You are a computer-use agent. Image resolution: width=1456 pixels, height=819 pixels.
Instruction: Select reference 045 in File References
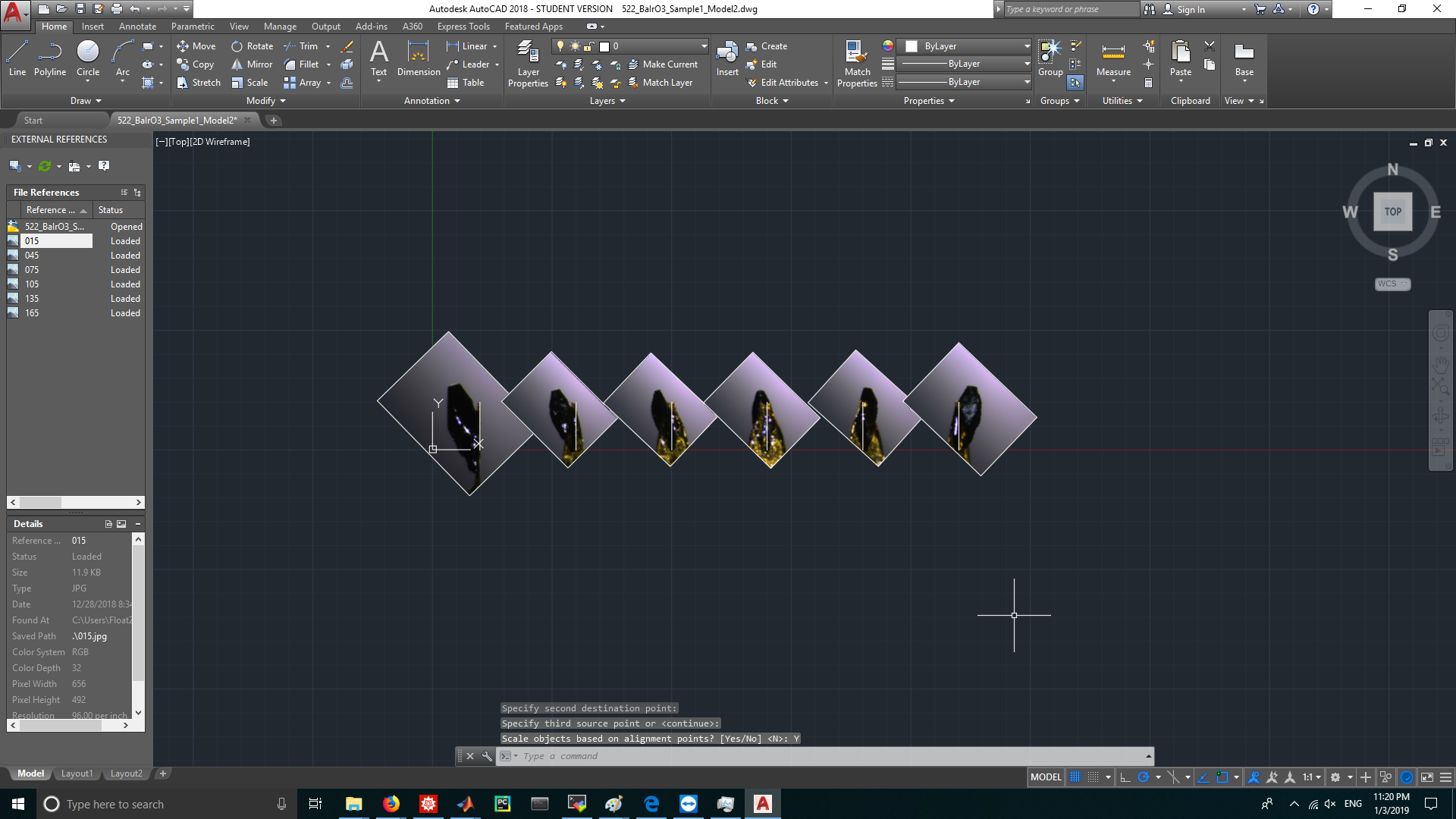pyautogui.click(x=75, y=256)
